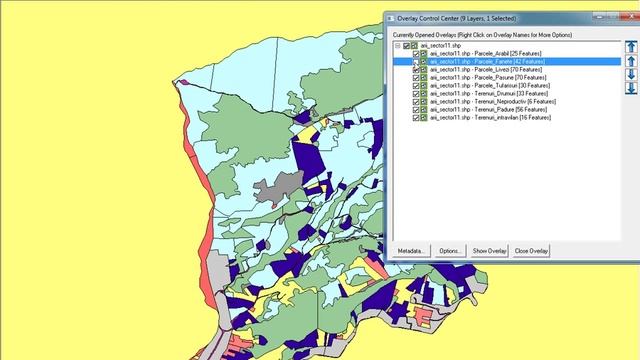
Task: Open the Metadata... button
Action: tap(411, 251)
